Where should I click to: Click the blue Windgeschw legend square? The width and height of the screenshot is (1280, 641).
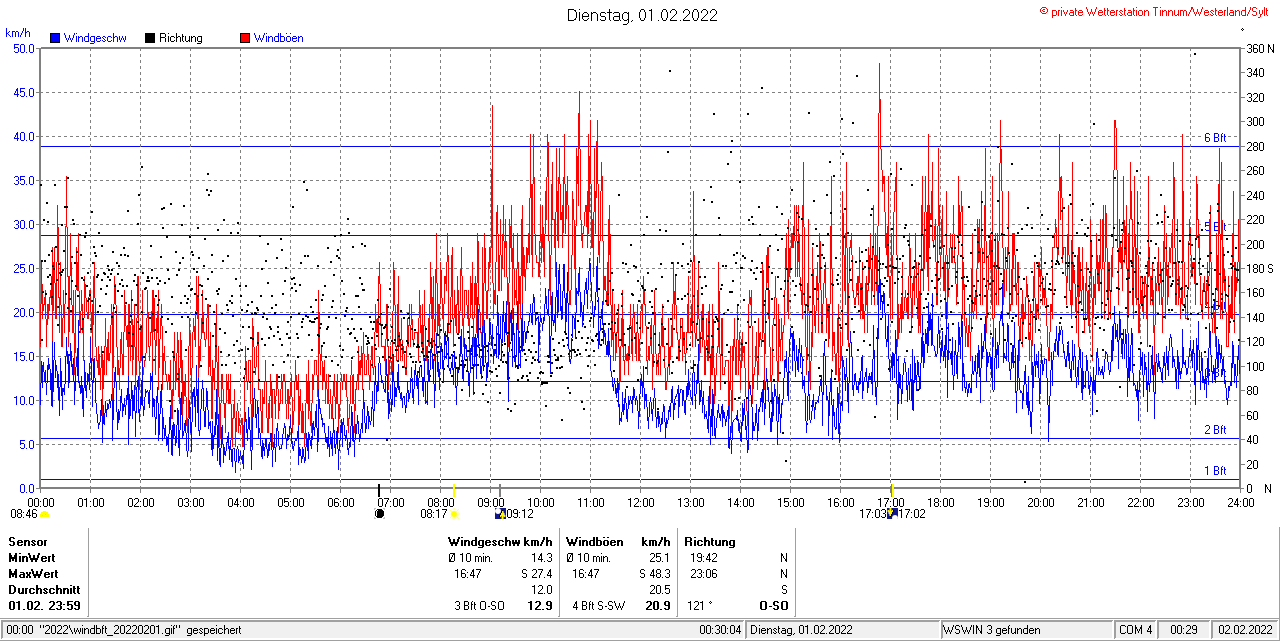tap(55, 38)
